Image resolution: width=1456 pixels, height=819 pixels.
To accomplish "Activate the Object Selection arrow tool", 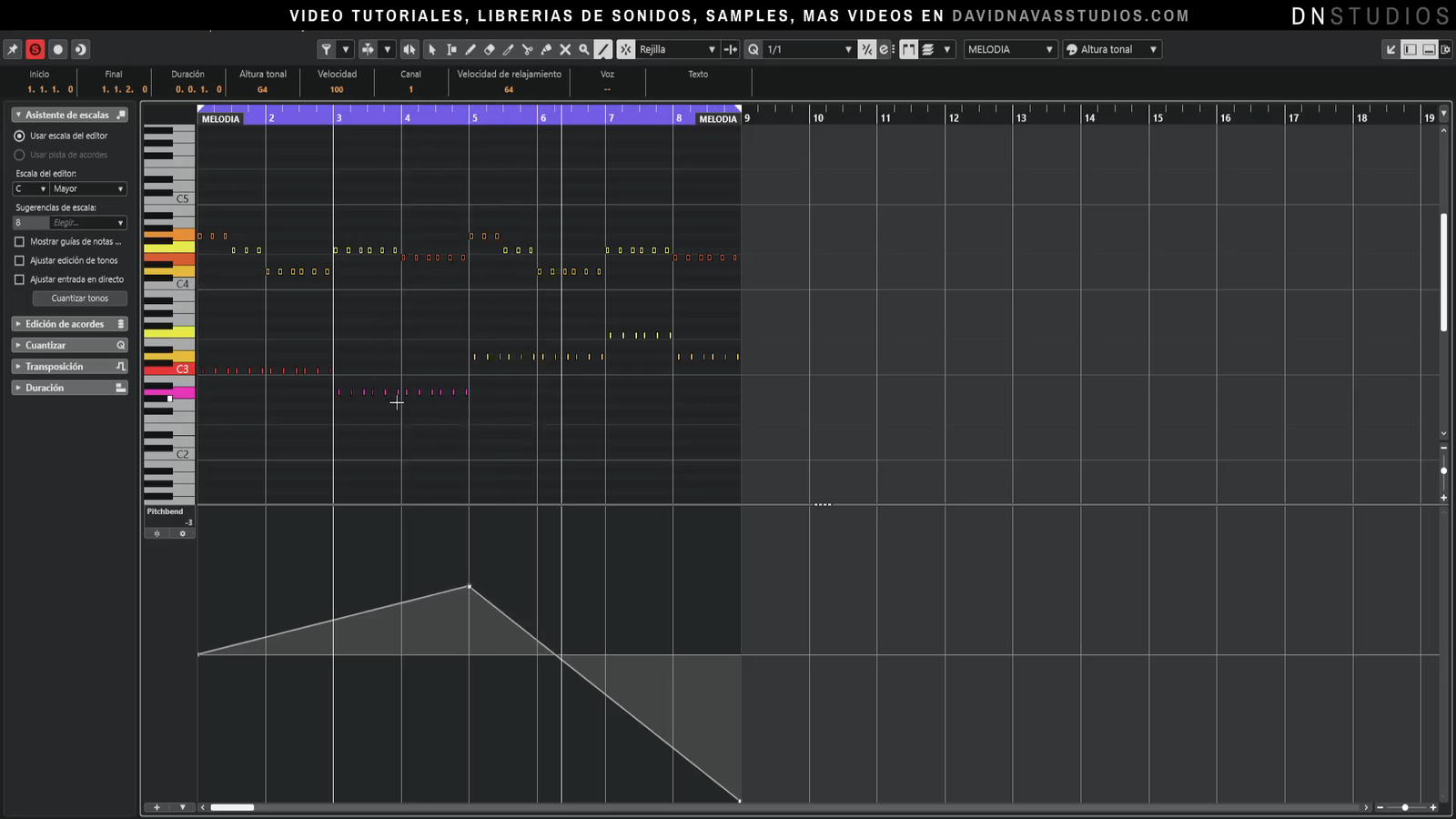I will point(432,49).
